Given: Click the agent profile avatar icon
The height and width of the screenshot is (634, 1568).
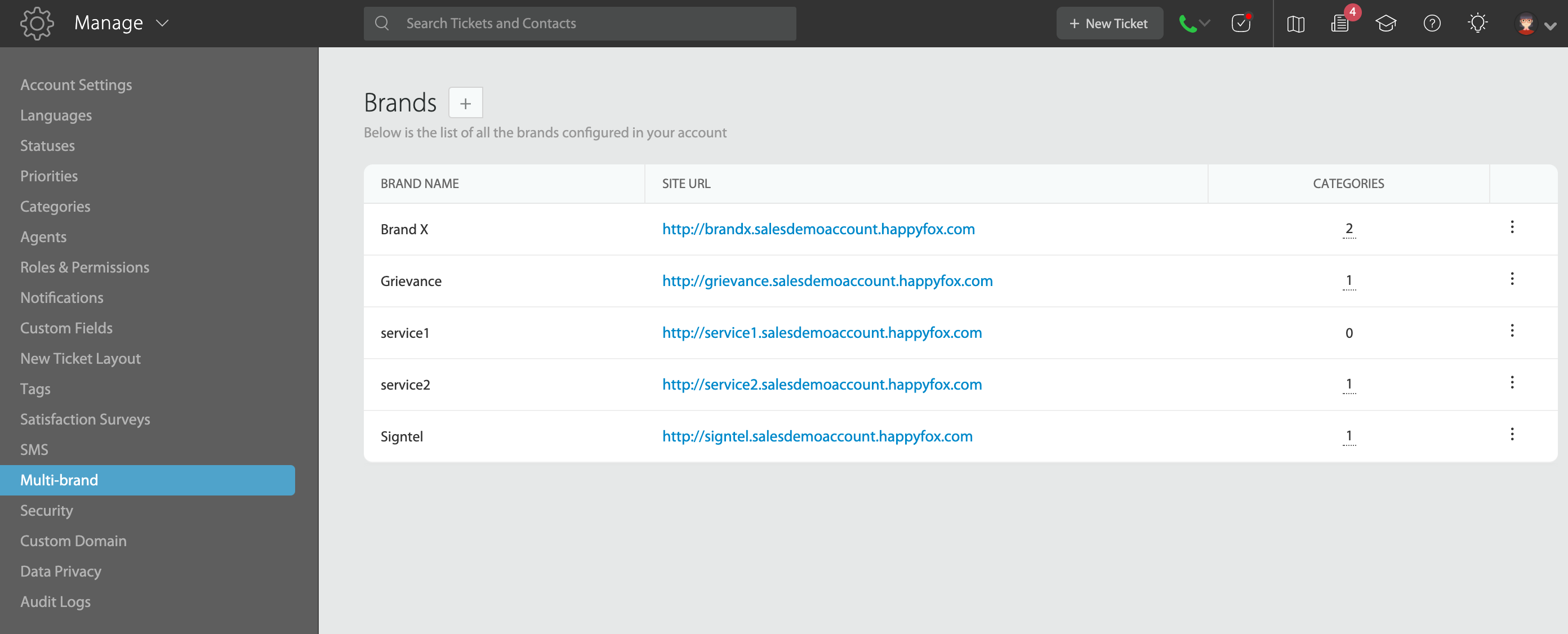Looking at the screenshot, I should tap(1528, 23).
